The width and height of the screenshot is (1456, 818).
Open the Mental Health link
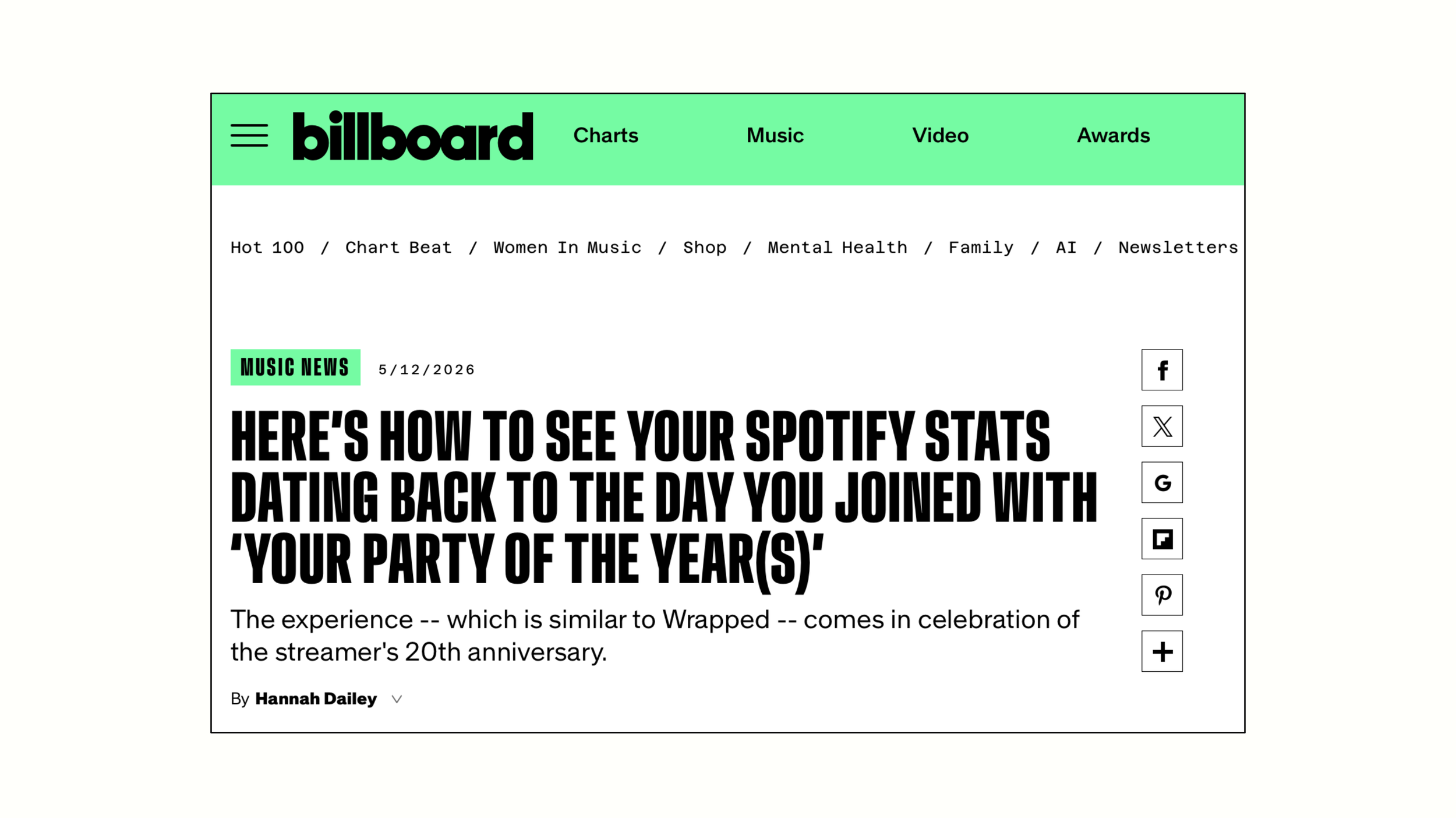coord(837,248)
